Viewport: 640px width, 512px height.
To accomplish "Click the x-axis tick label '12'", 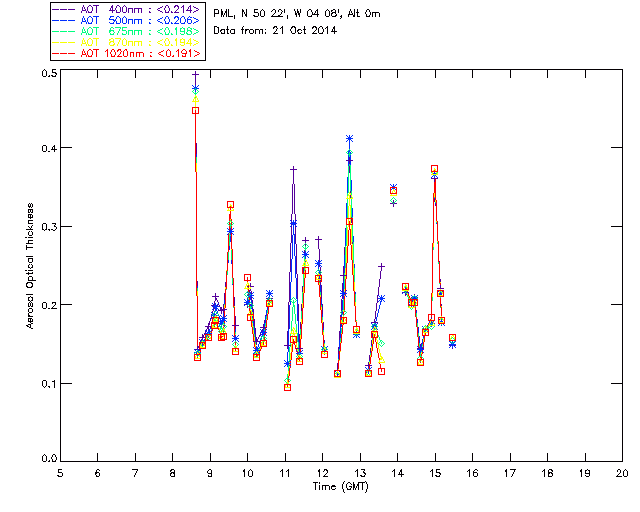I will (322, 473).
